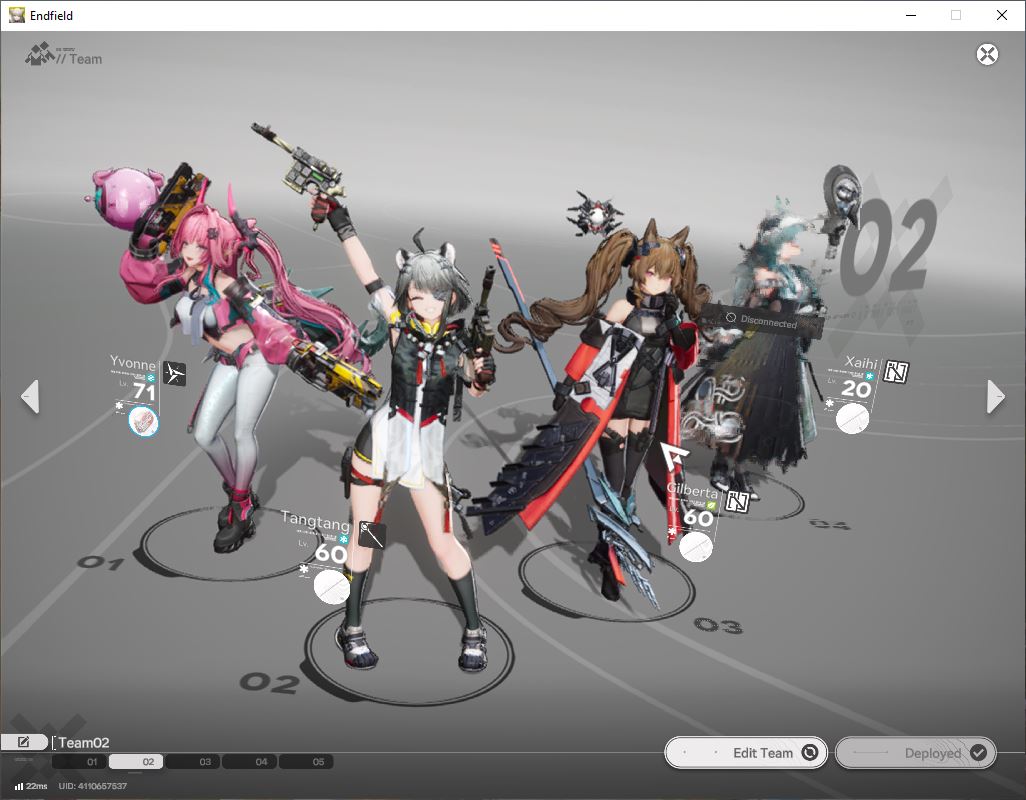
Task: Click Xaihi's class icon badge
Action: [896, 372]
